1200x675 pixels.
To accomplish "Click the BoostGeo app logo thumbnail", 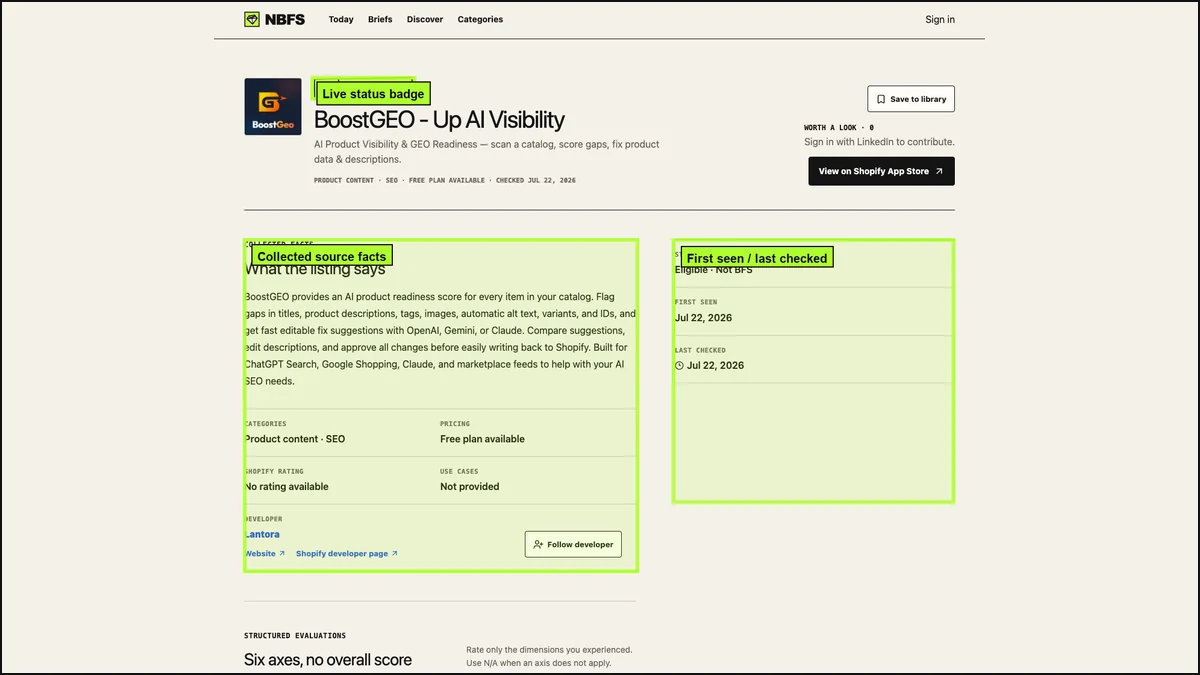I will coord(273,107).
